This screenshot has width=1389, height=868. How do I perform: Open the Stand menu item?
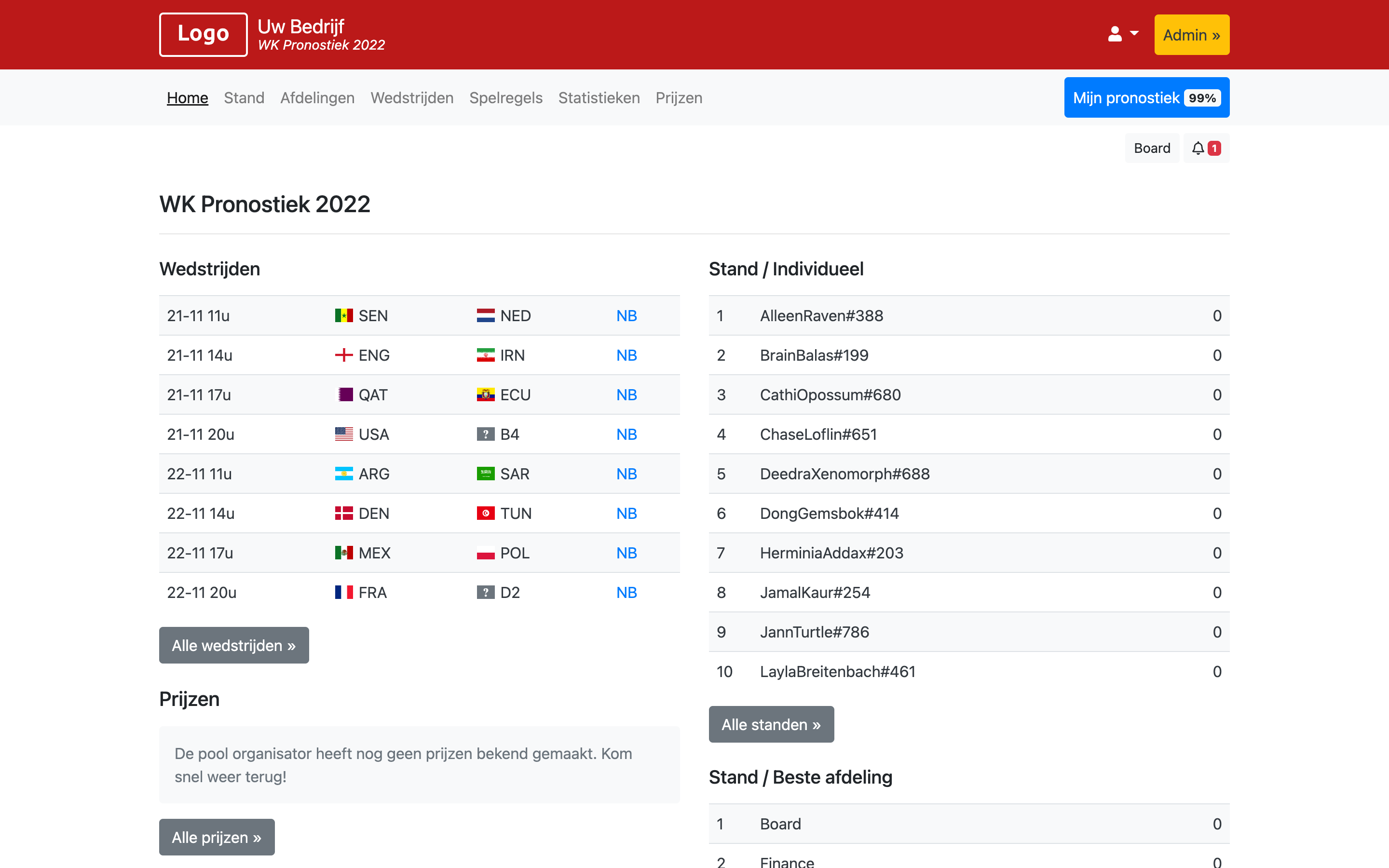[244, 98]
